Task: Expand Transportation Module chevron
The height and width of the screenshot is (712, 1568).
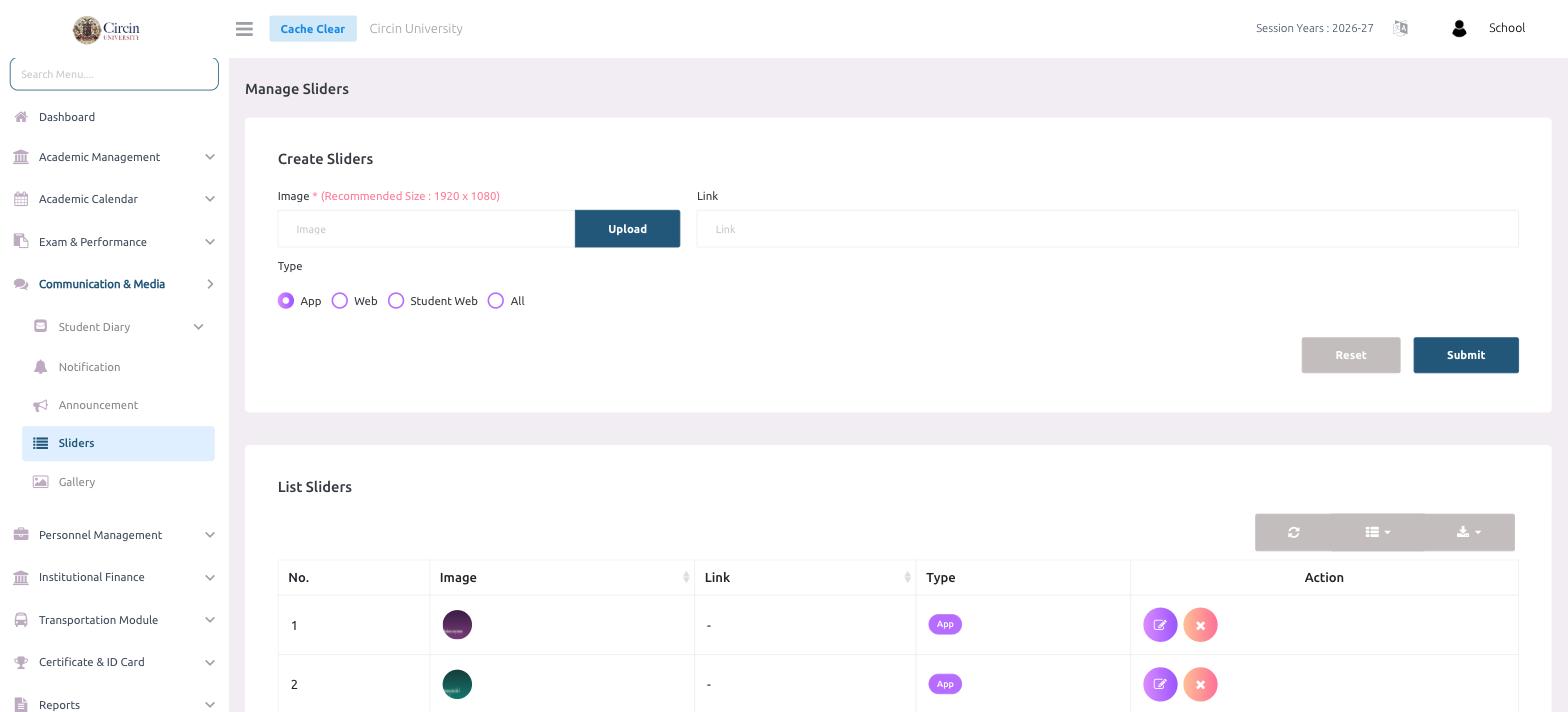Action: (x=209, y=620)
